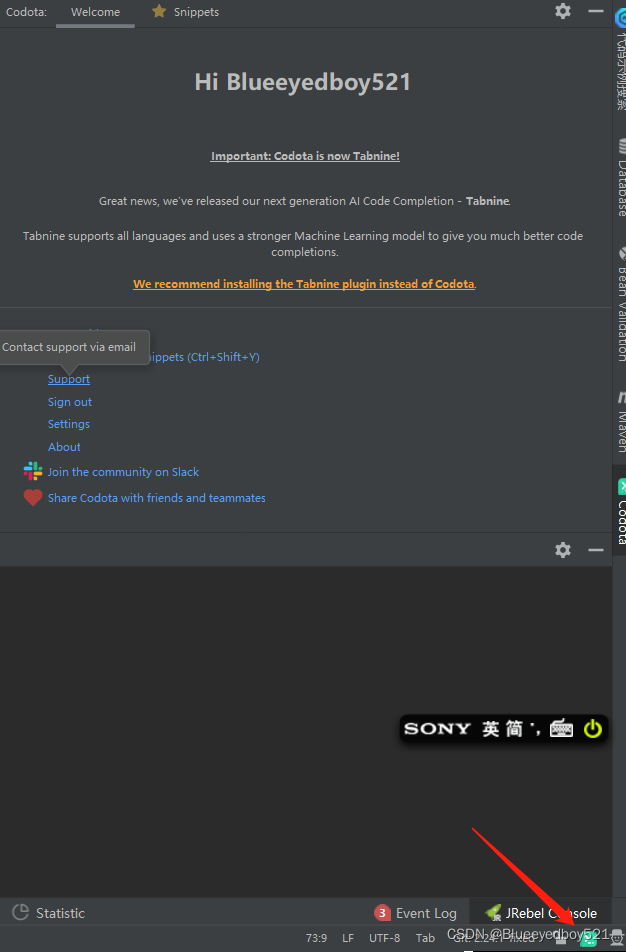Open the Bean Validation tool window tab

[621, 304]
